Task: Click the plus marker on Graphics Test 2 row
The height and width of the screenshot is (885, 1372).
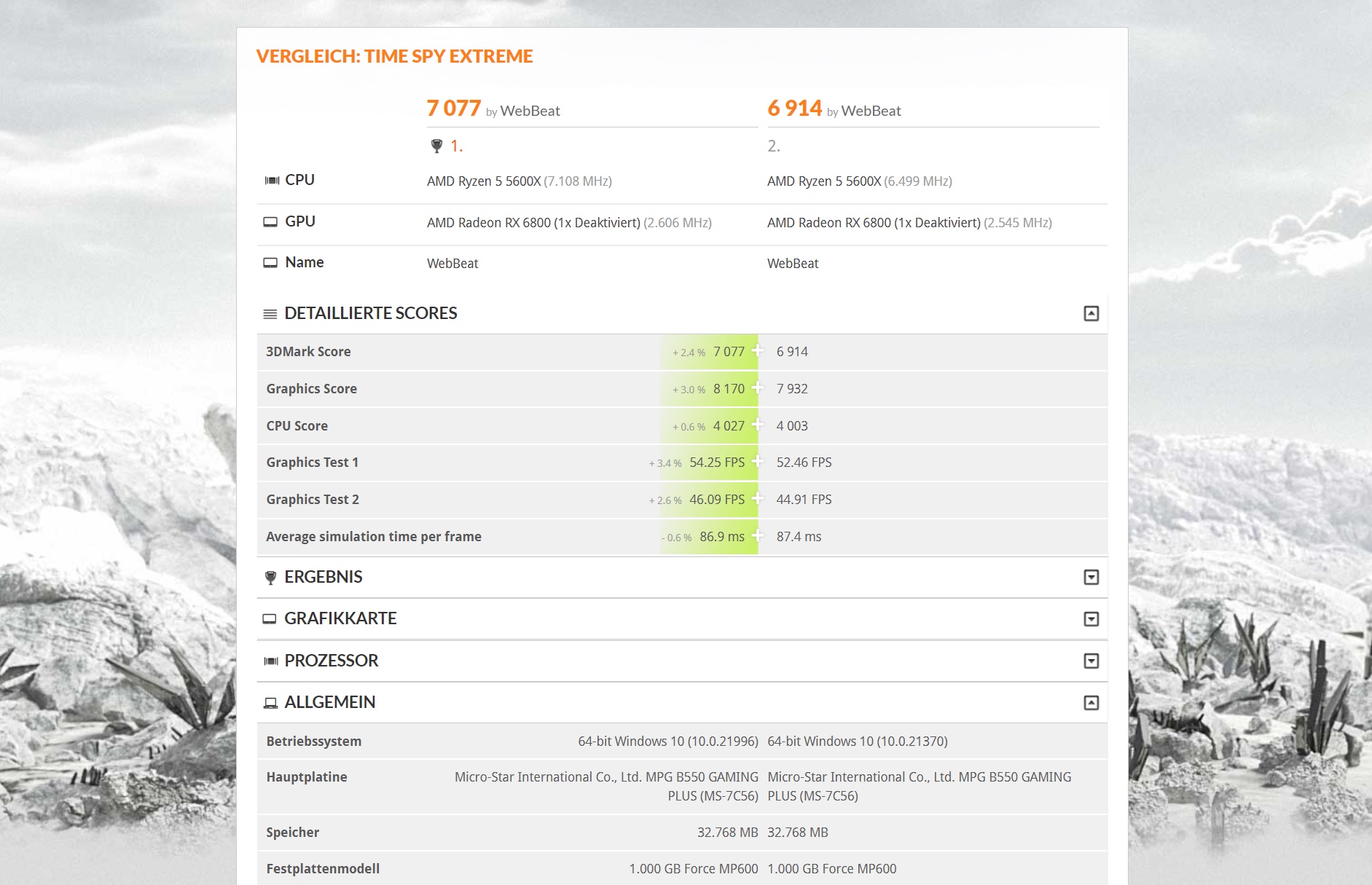Action: coord(758,498)
